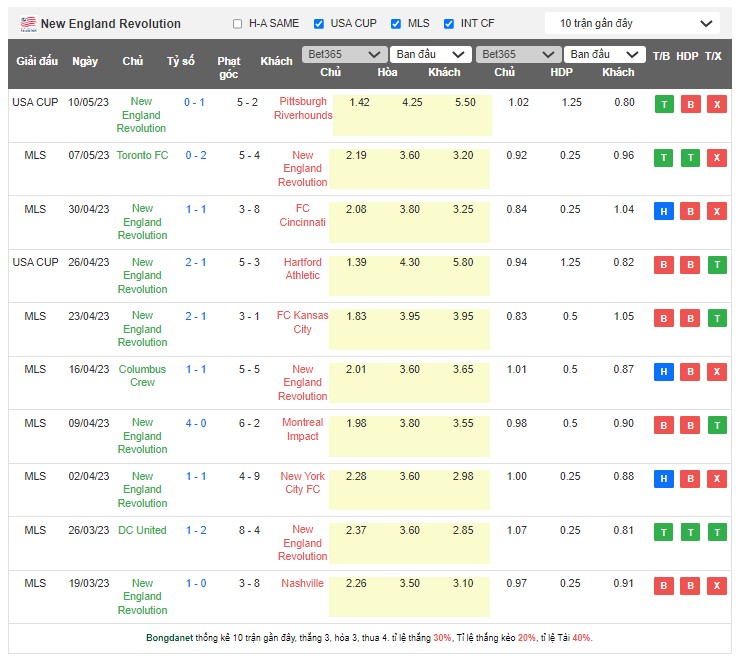This screenshot has height=661, width=736.
Task: Click highlighted 1.42 home odds cell
Action: tap(360, 103)
